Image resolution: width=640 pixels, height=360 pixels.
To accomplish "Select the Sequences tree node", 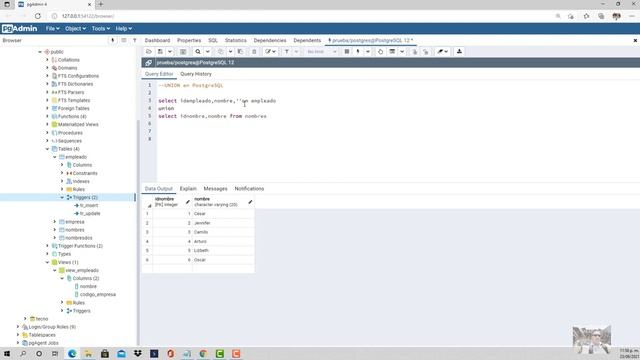I will tap(69, 141).
